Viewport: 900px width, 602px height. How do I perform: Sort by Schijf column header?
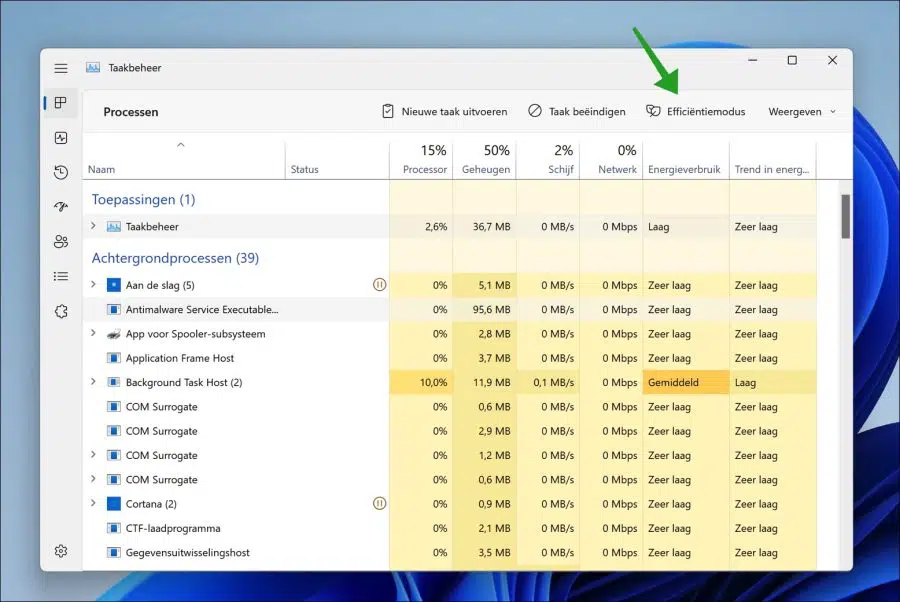(x=548, y=159)
